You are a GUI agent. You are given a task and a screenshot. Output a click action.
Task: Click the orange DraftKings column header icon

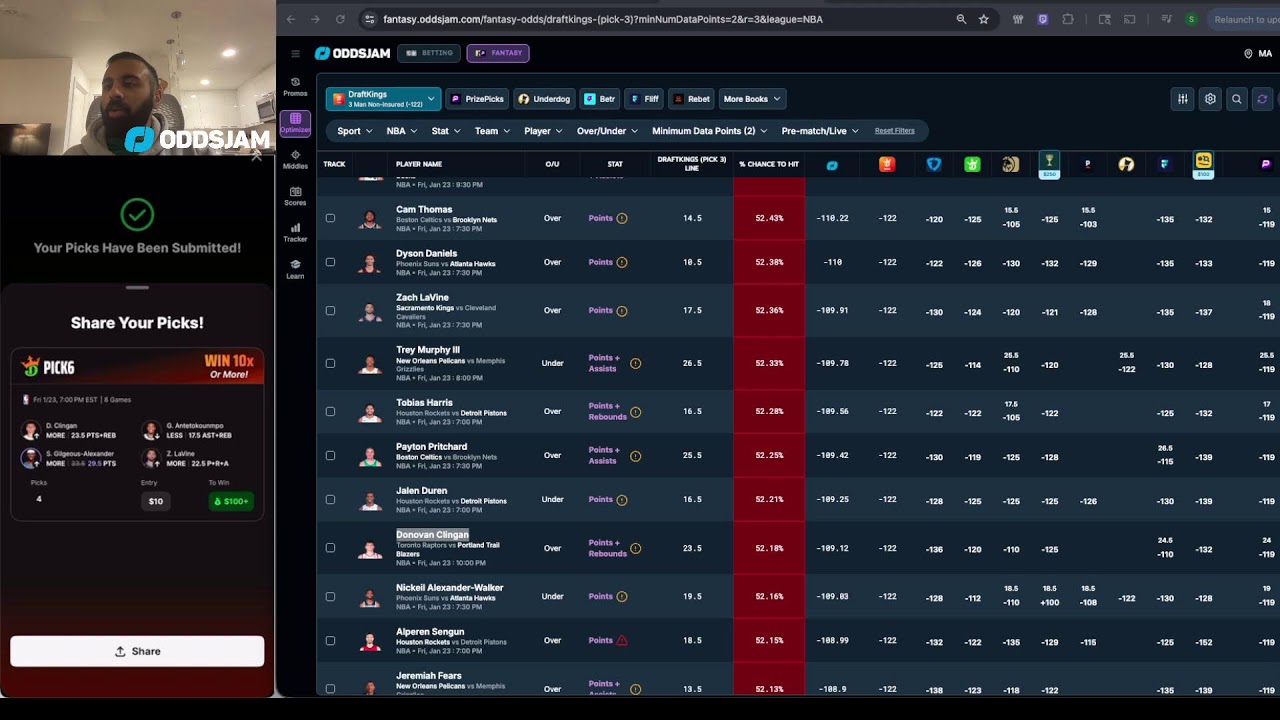(887, 164)
